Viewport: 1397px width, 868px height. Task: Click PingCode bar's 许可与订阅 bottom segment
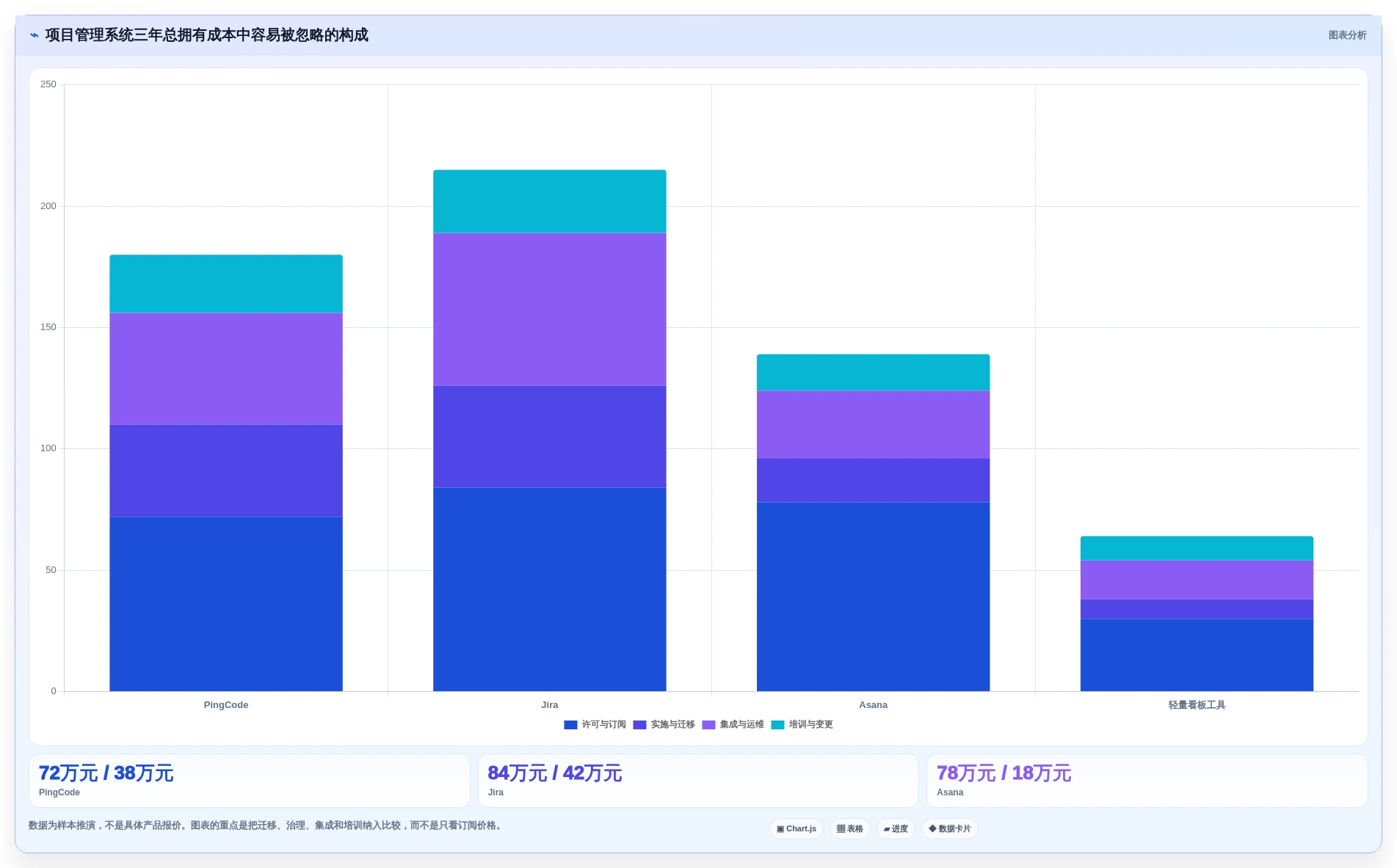[226, 604]
